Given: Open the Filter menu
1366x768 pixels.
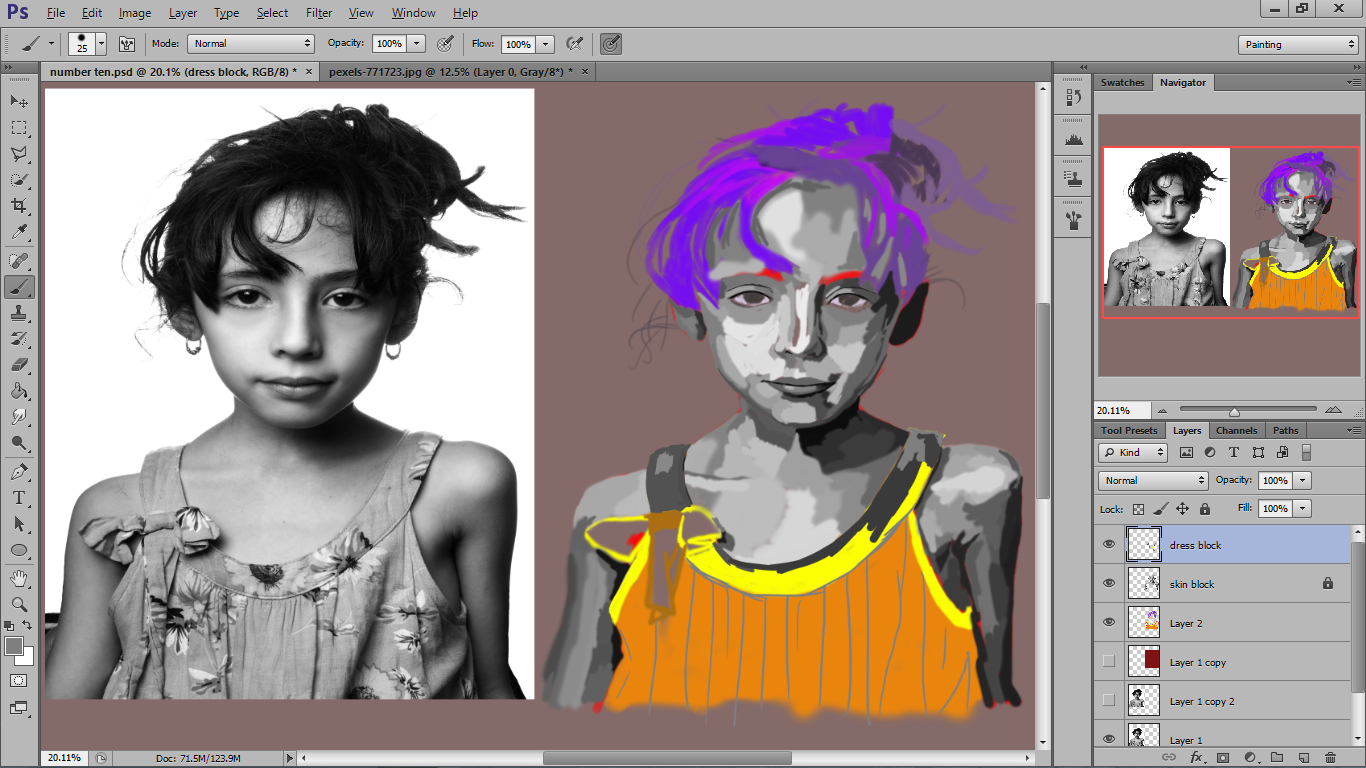Looking at the screenshot, I should click(x=319, y=13).
